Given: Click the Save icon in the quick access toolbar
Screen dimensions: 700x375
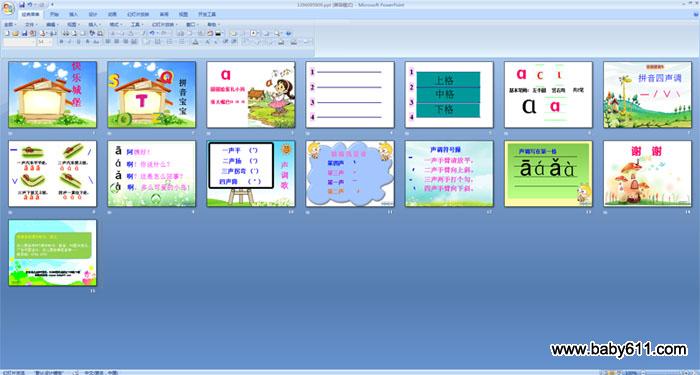Looking at the screenshot, I should click(x=22, y=4).
